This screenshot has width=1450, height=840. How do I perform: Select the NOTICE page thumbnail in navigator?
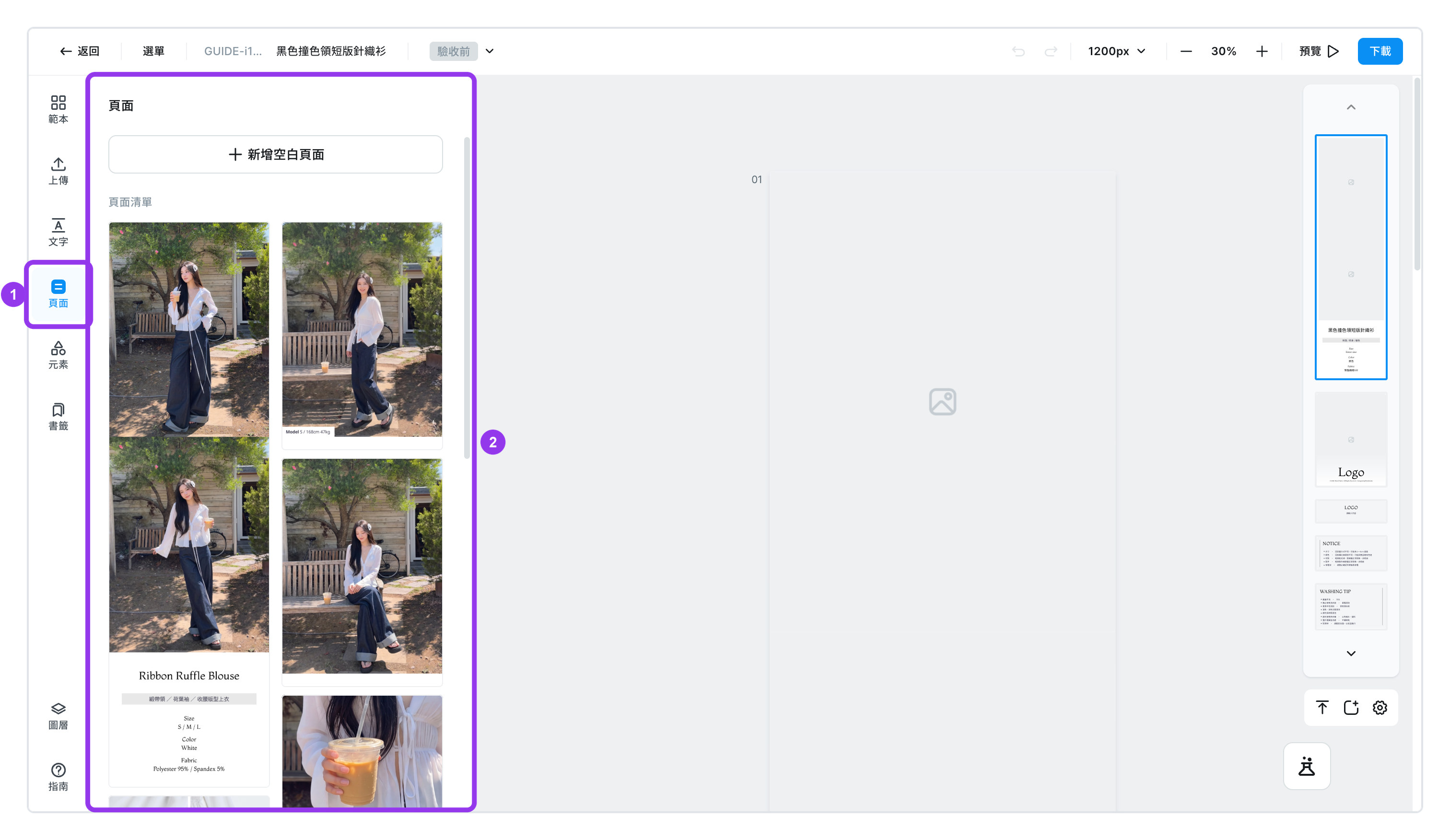tap(1351, 553)
